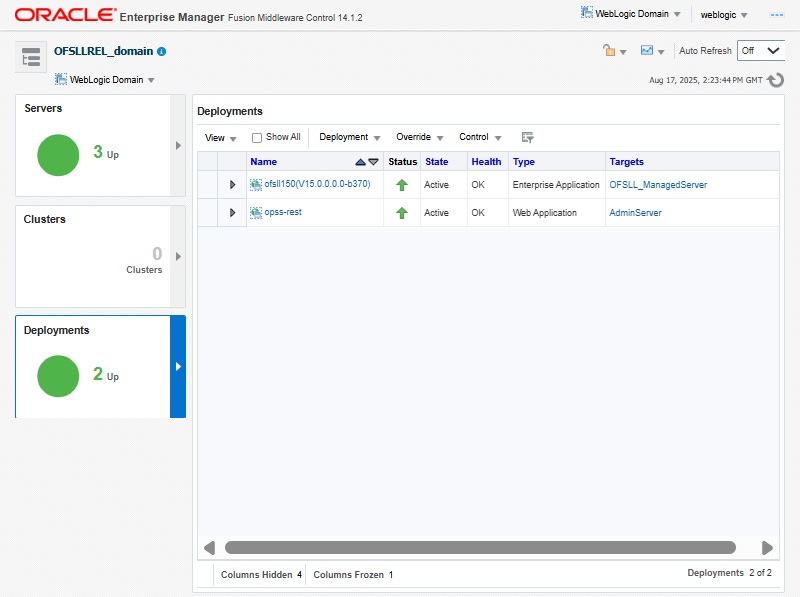Expand the opss-rest deployment row
Screen dimensions: 800x597
tap(232, 213)
